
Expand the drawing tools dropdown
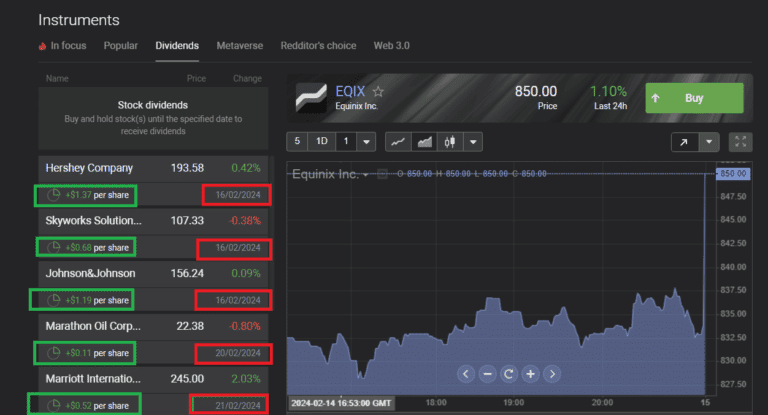709,142
